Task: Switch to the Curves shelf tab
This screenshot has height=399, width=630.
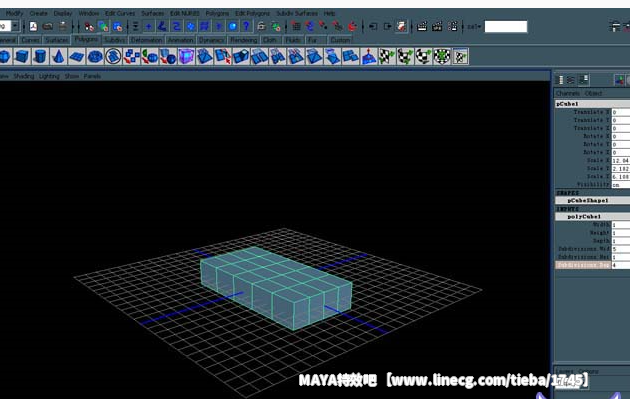Action: click(x=30, y=40)
